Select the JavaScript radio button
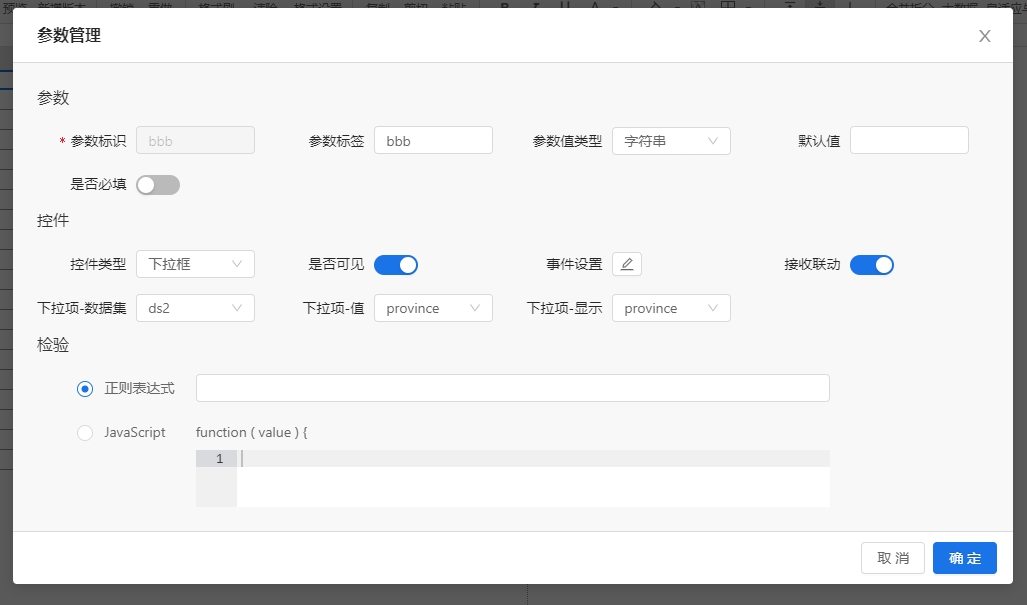Screen dimensions: 1027x605 [x=85, y=433]
